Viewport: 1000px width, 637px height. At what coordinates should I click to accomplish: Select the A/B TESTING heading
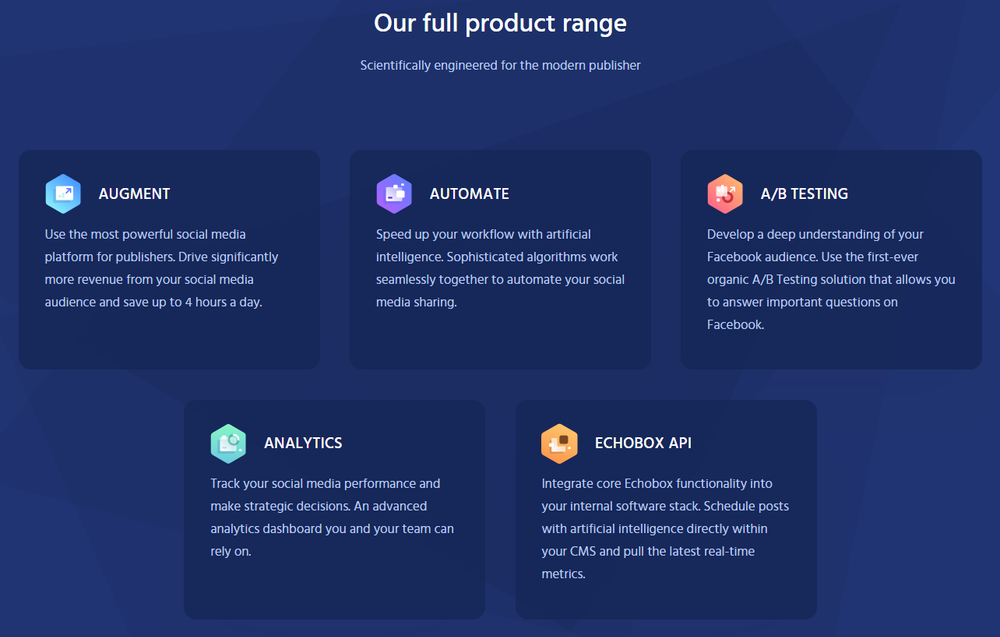pyautogui.click(x=804, y=194)
